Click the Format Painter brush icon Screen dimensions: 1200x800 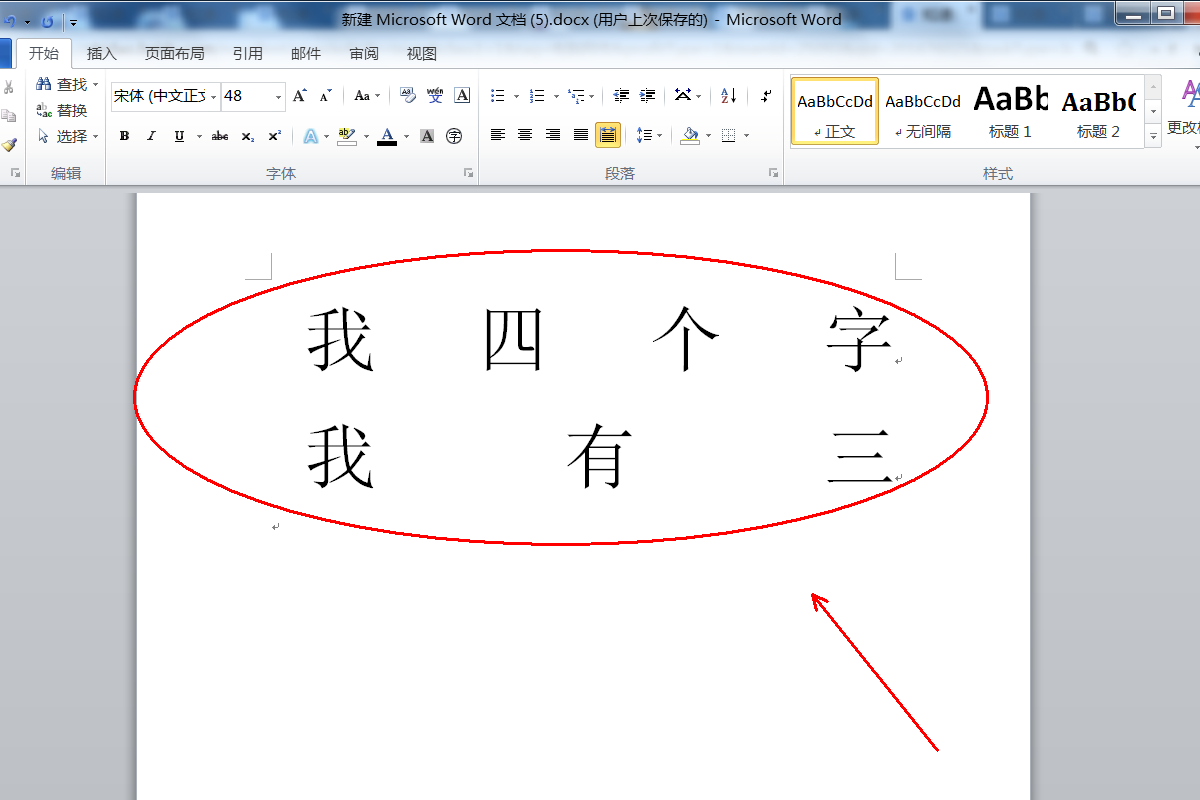9,145
